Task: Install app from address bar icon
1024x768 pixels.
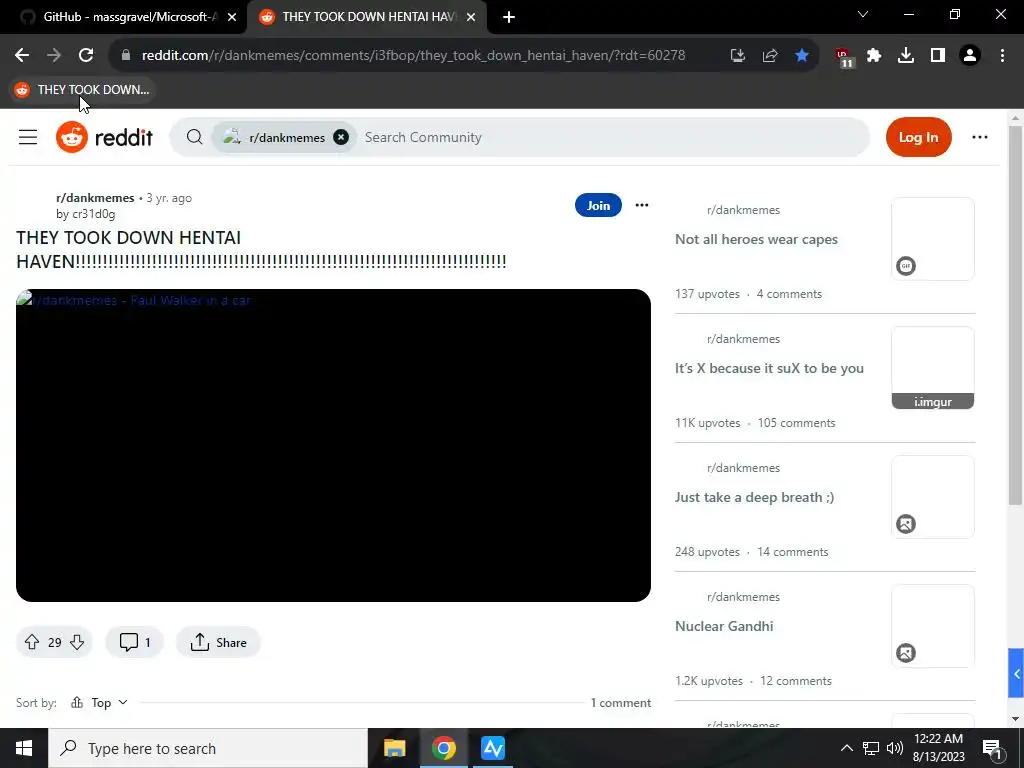Action: [738, 56]
